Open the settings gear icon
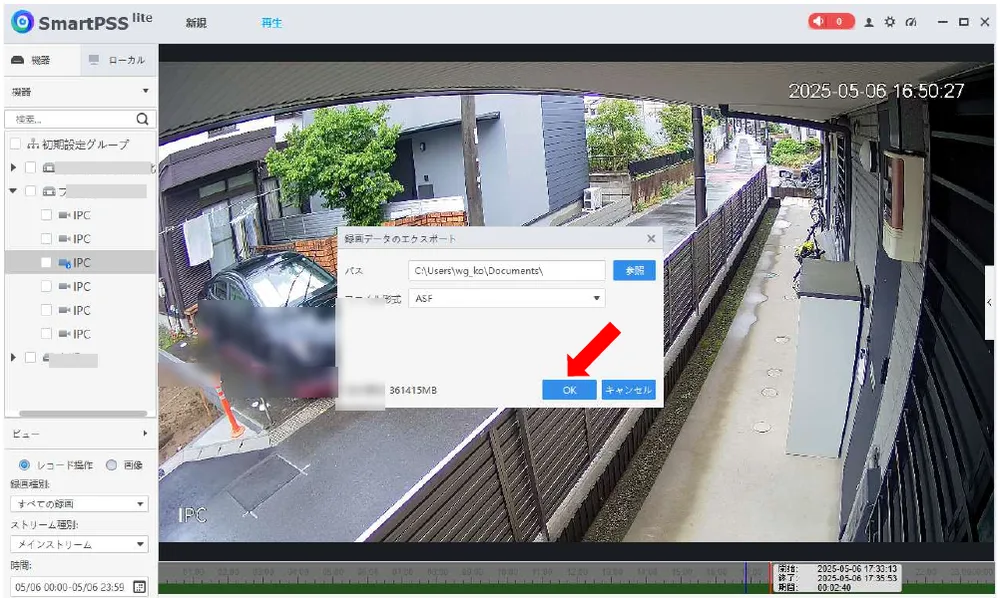1000x598 pixels. [890, 22]
